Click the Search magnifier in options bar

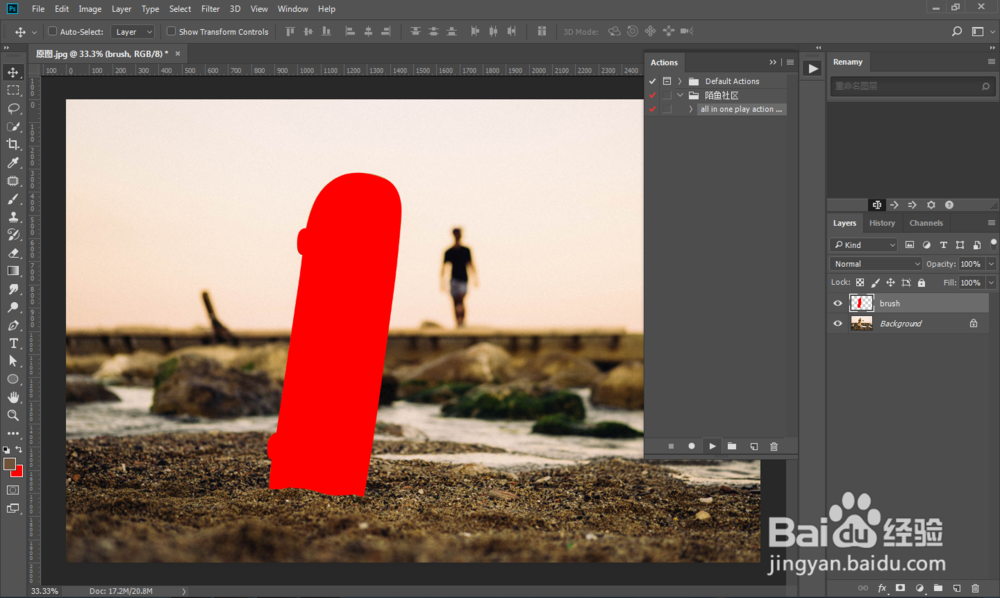tap(957, 31)
